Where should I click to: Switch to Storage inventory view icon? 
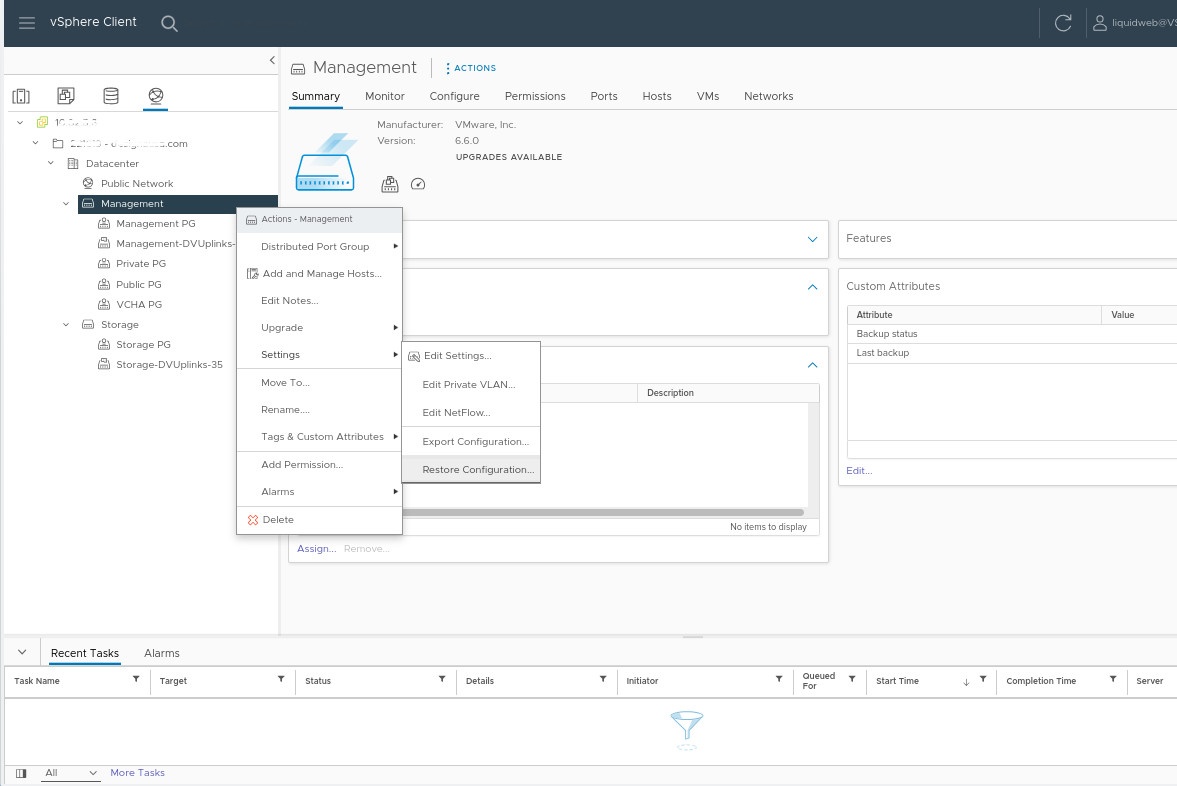[111, 96]
